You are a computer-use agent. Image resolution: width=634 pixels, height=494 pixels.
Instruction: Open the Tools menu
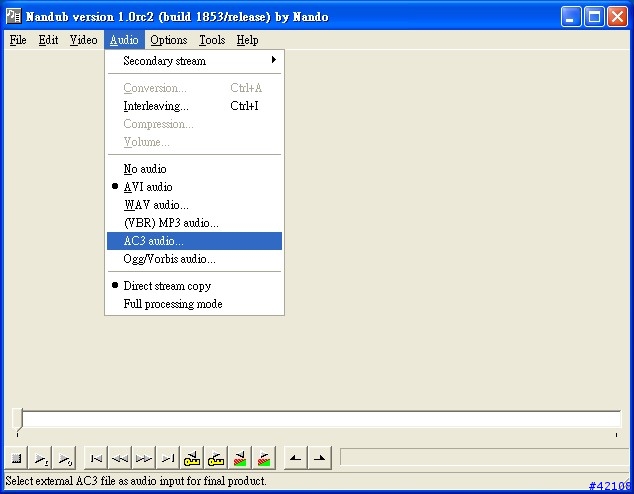(212, 40)
